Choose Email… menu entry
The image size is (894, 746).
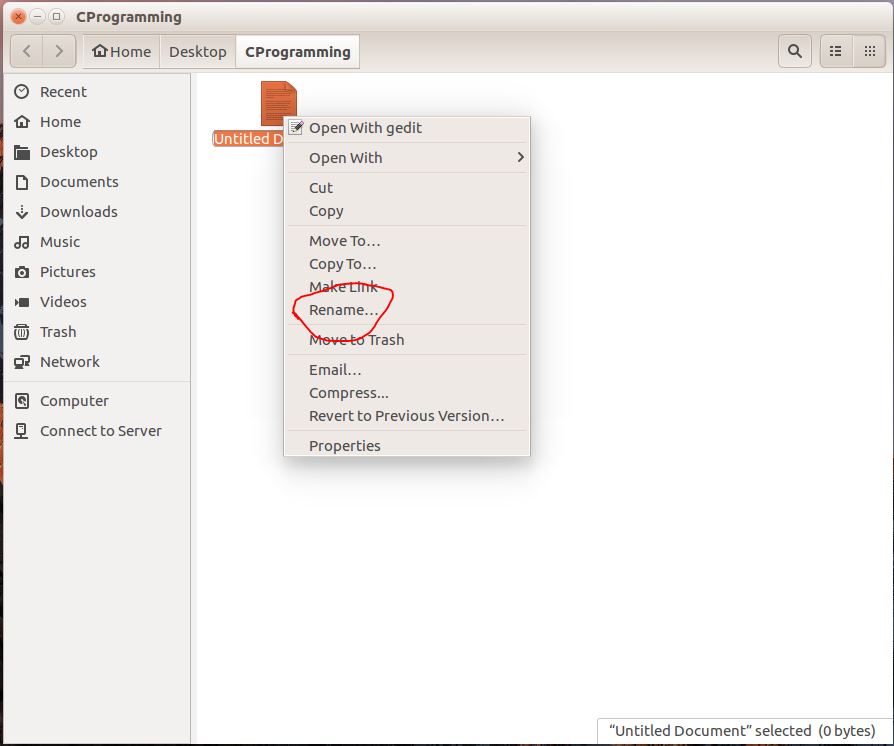point(407,370)
